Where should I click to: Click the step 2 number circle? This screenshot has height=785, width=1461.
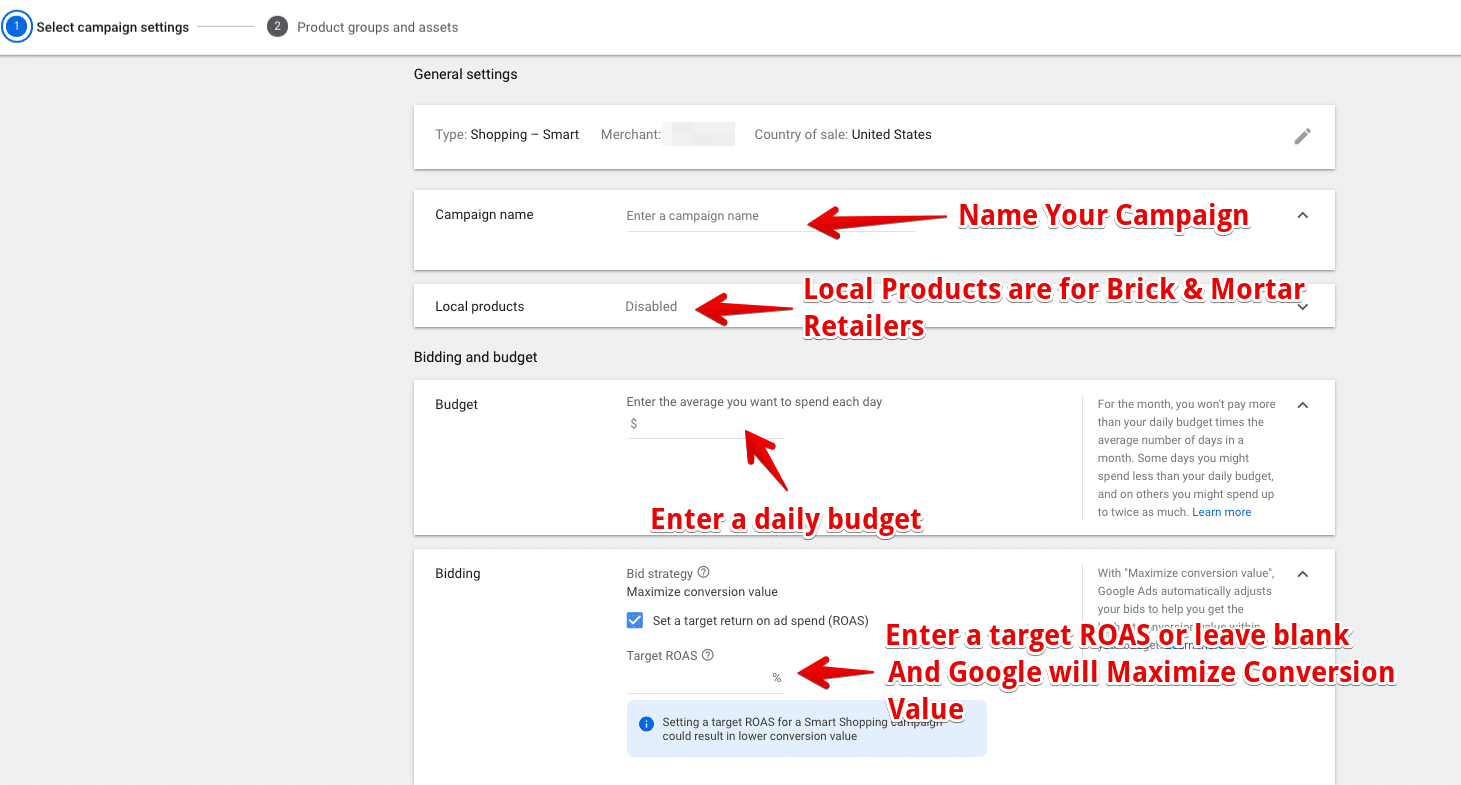[x=277, y=27]
